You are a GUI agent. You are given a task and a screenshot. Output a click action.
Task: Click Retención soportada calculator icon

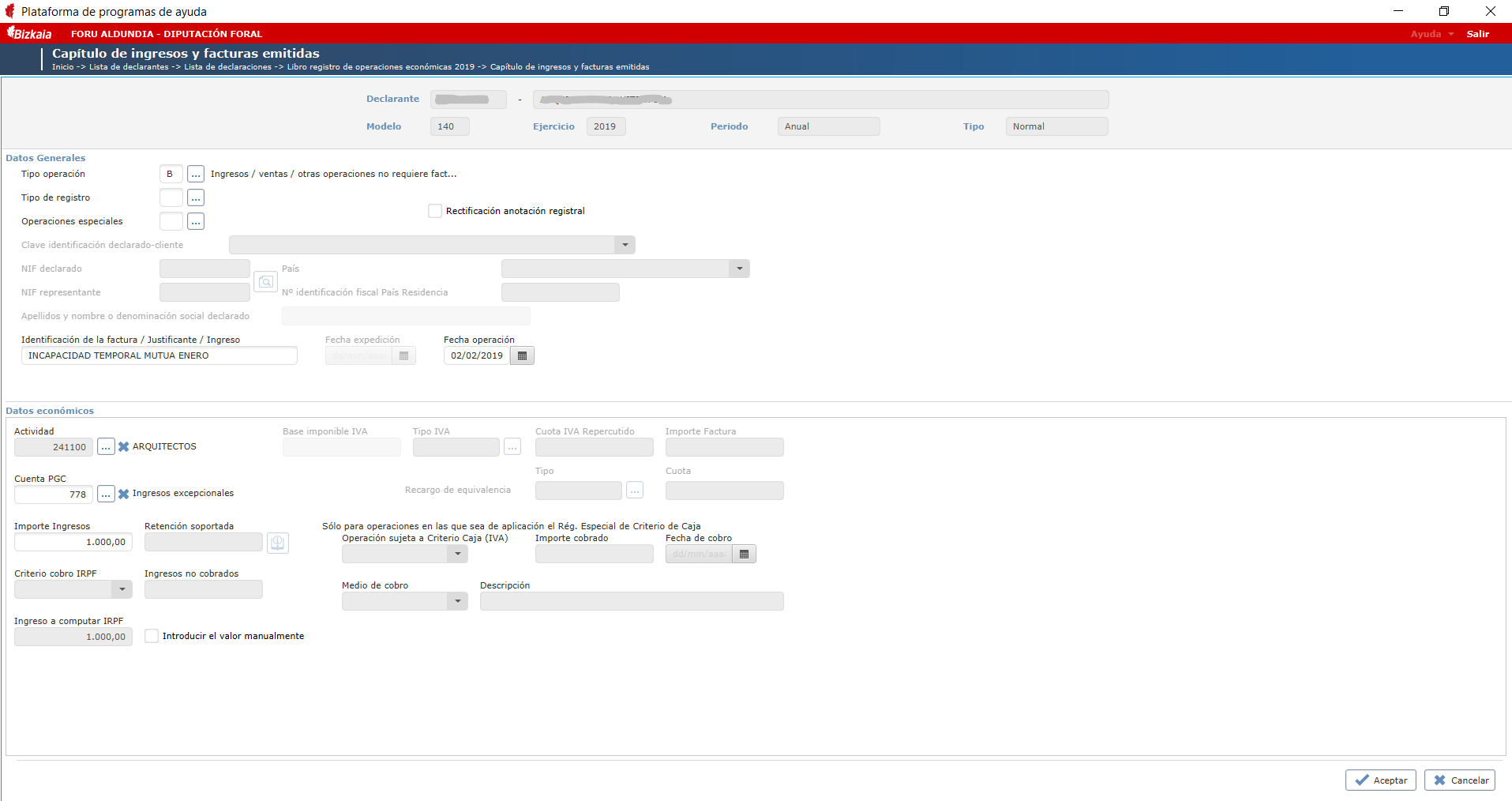(x=278, y=543)
